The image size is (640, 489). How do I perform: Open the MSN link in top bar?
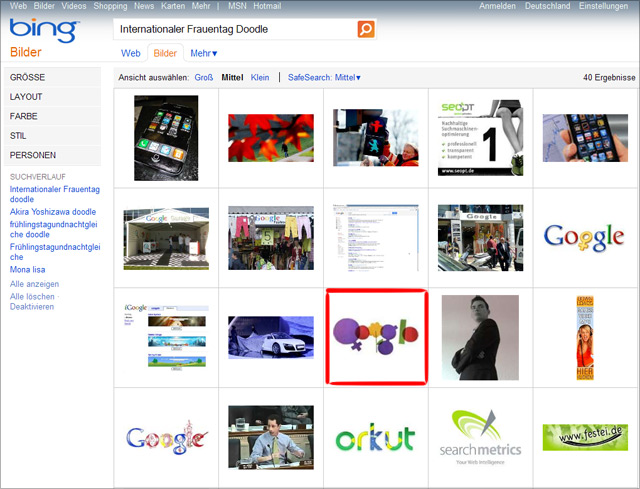click(x=237, y=6)
